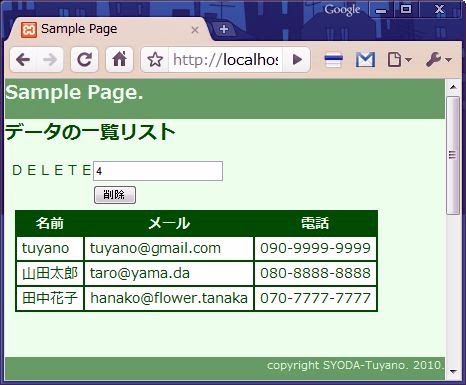Screen dimensions: 466x385
Task: Reload the page with the refresh icon
Action: coord(85,60)
